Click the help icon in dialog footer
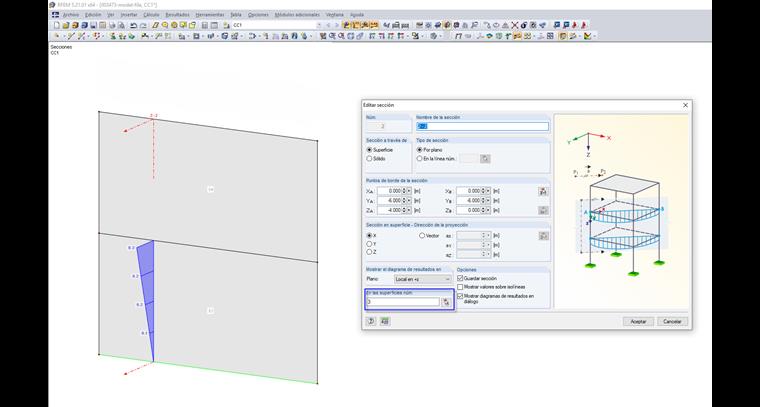This screenshot has height=407, width=760. coord(371,321)
